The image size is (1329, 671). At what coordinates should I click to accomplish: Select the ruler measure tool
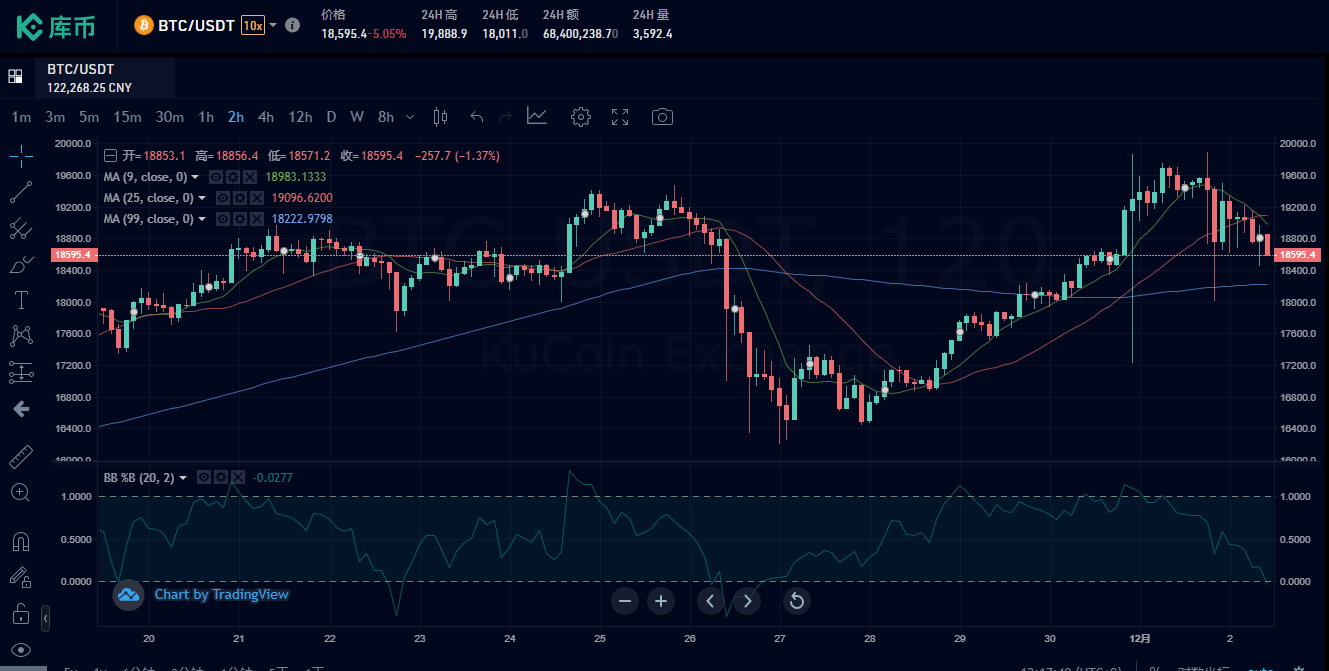[21, 458]
